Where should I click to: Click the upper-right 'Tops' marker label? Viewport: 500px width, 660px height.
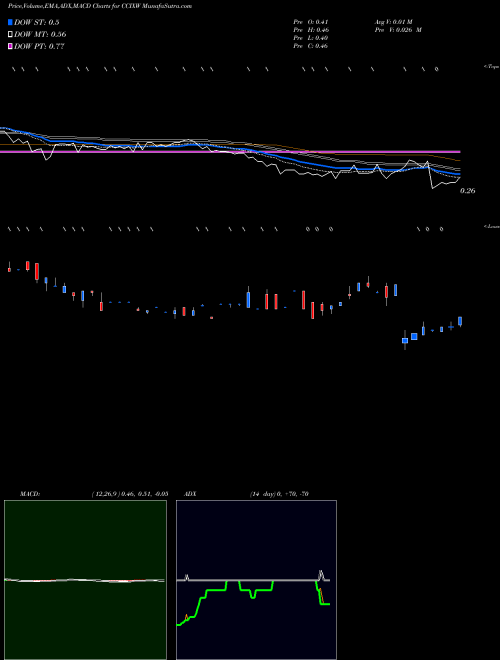[492, 67]
